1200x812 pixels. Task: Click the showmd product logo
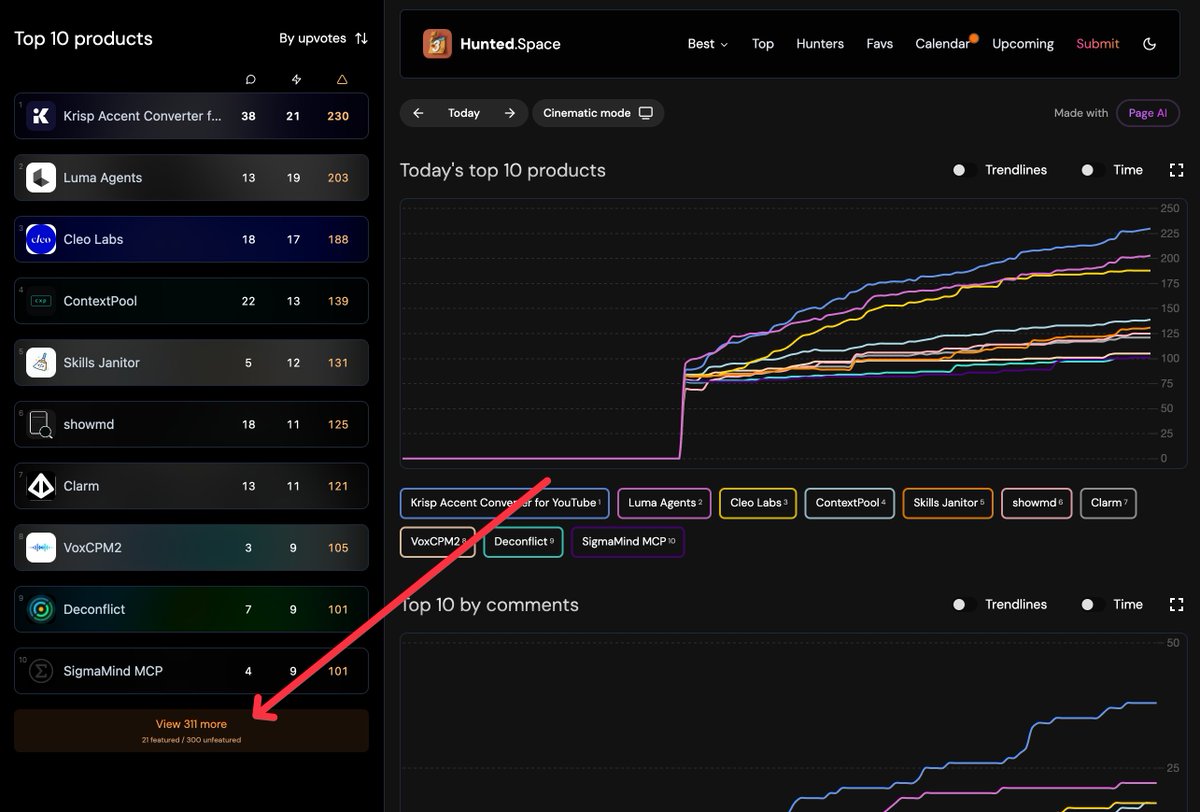(41, 425)
